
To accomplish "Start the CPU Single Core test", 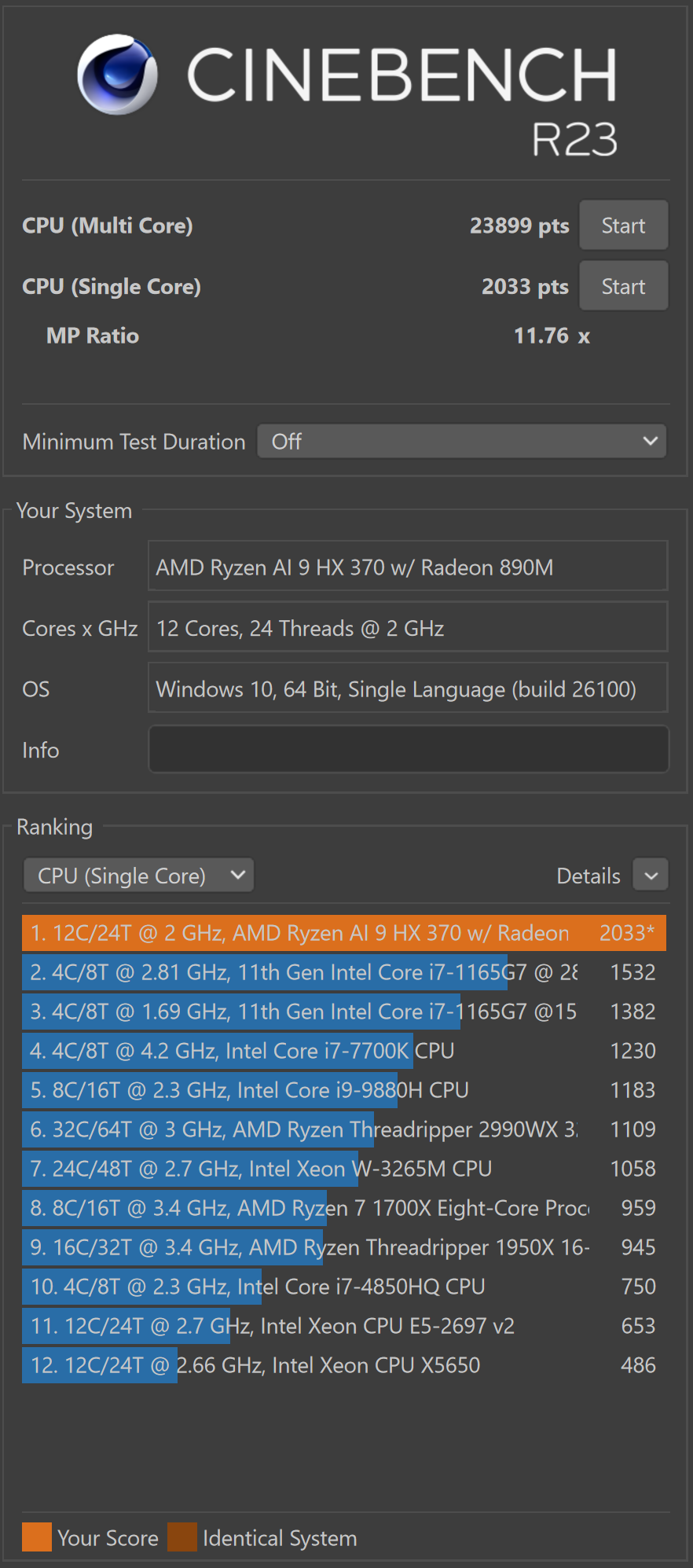I will pyautogui.click(x=623, y=287).
